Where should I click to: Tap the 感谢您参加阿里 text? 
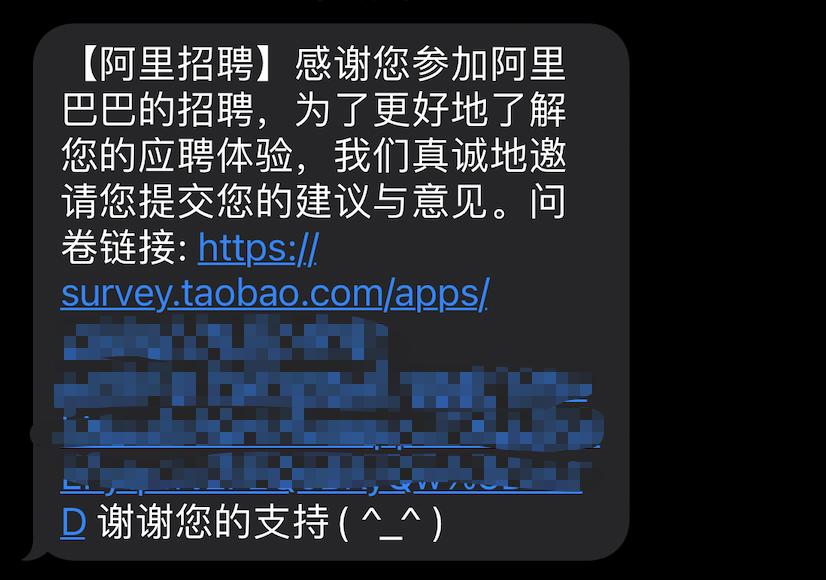click(430, 64)
